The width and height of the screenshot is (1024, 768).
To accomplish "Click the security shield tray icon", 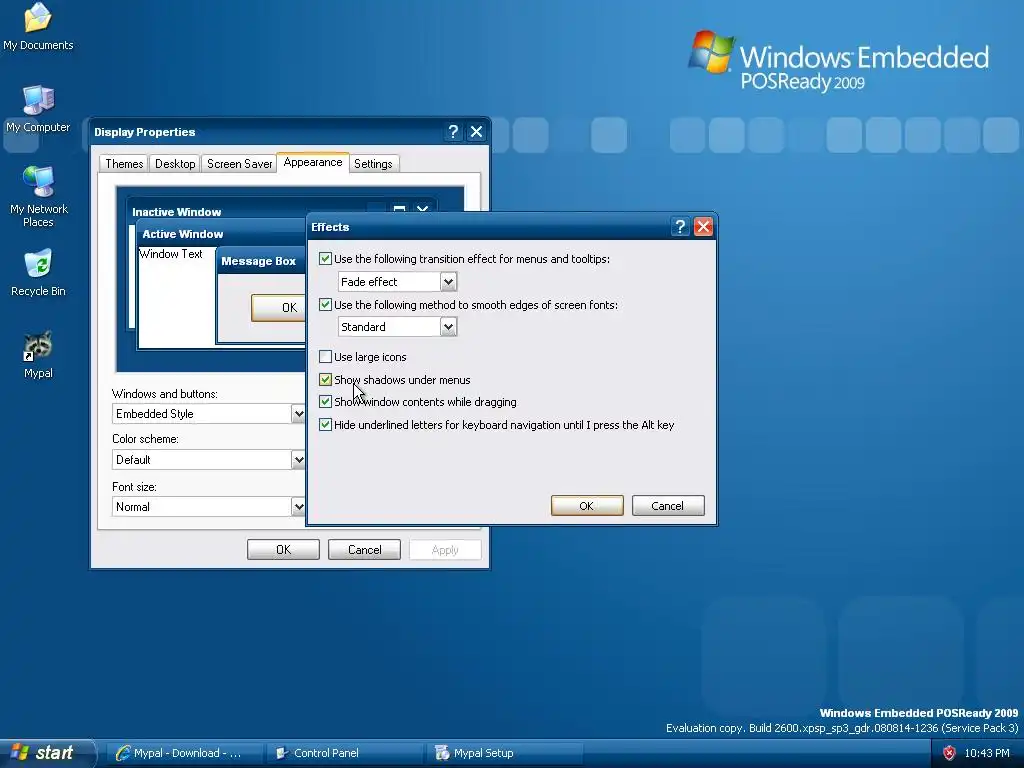I will pos(949,753).
